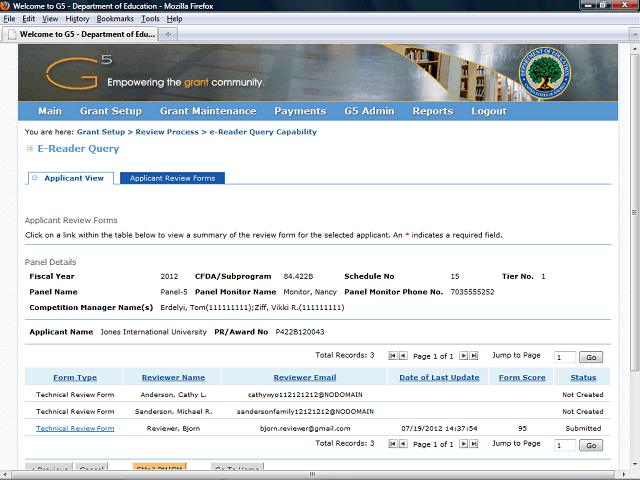This screenshot has height=480, width=640.
Task: Click panel monitor phone number 7035555252
Action: [472, 292]
